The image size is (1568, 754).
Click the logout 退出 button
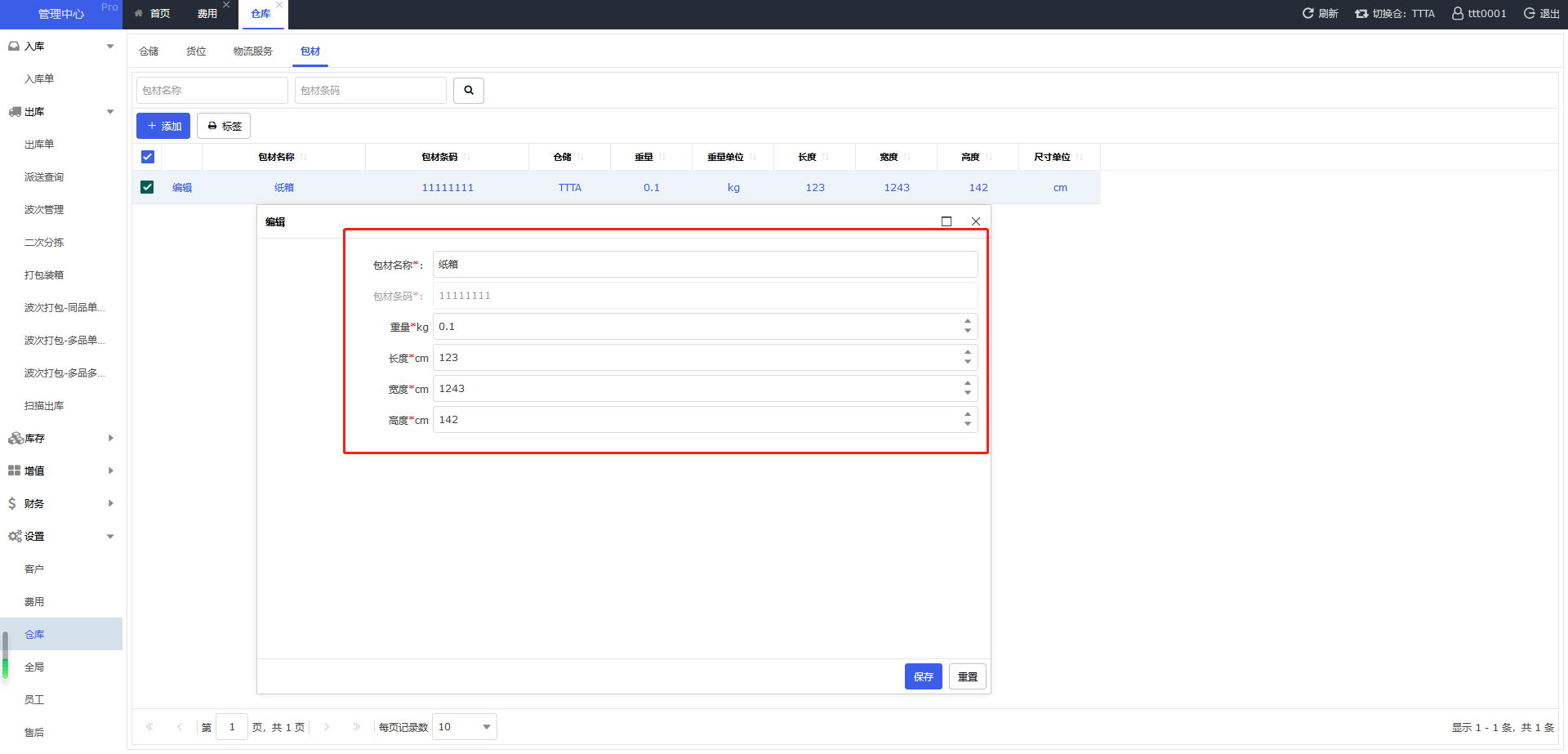[1541, 14]
